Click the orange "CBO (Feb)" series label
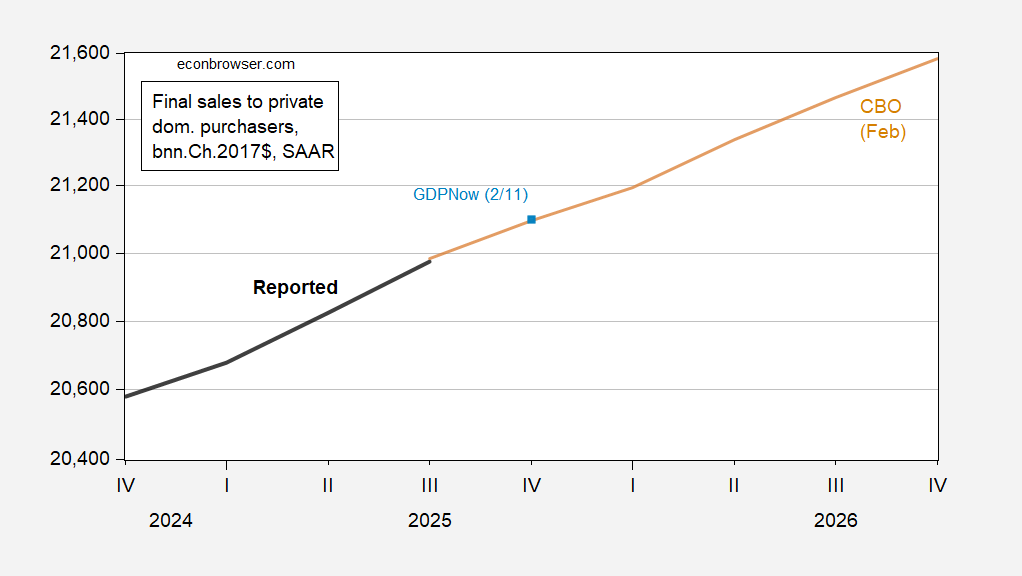Viewport: 1022px width, 576px height. (882, 119)
